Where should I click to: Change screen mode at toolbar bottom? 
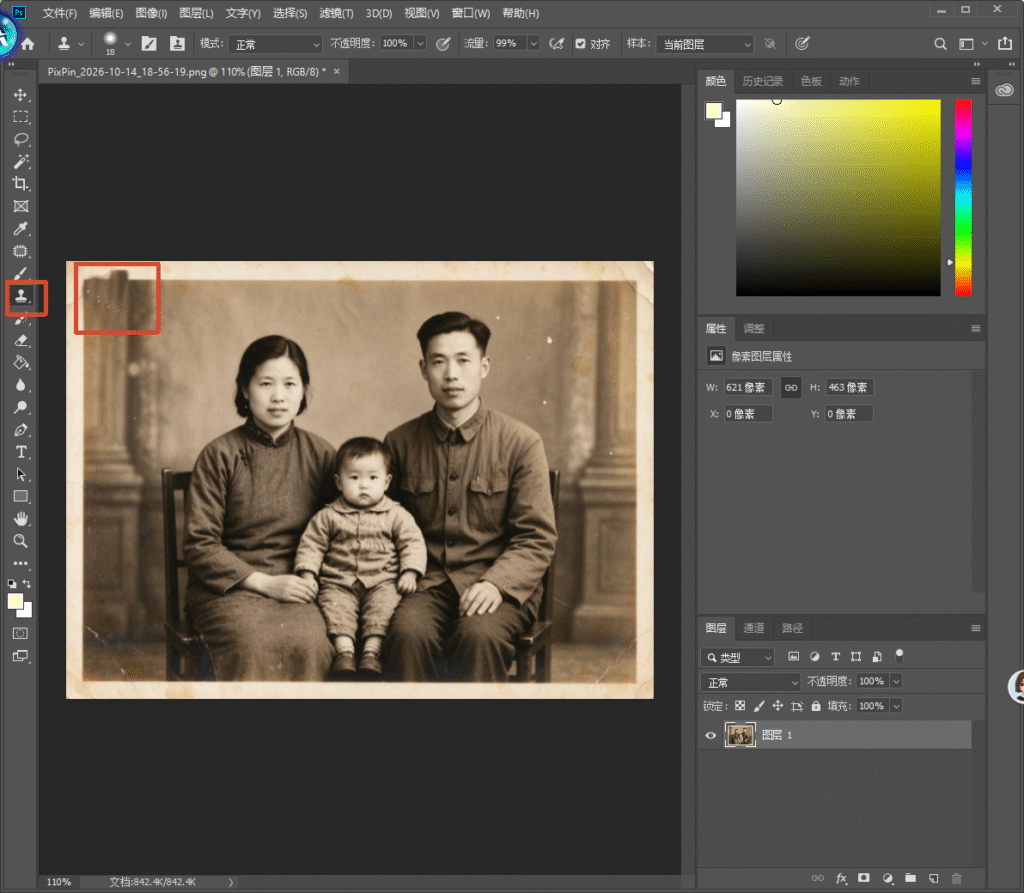21,656
